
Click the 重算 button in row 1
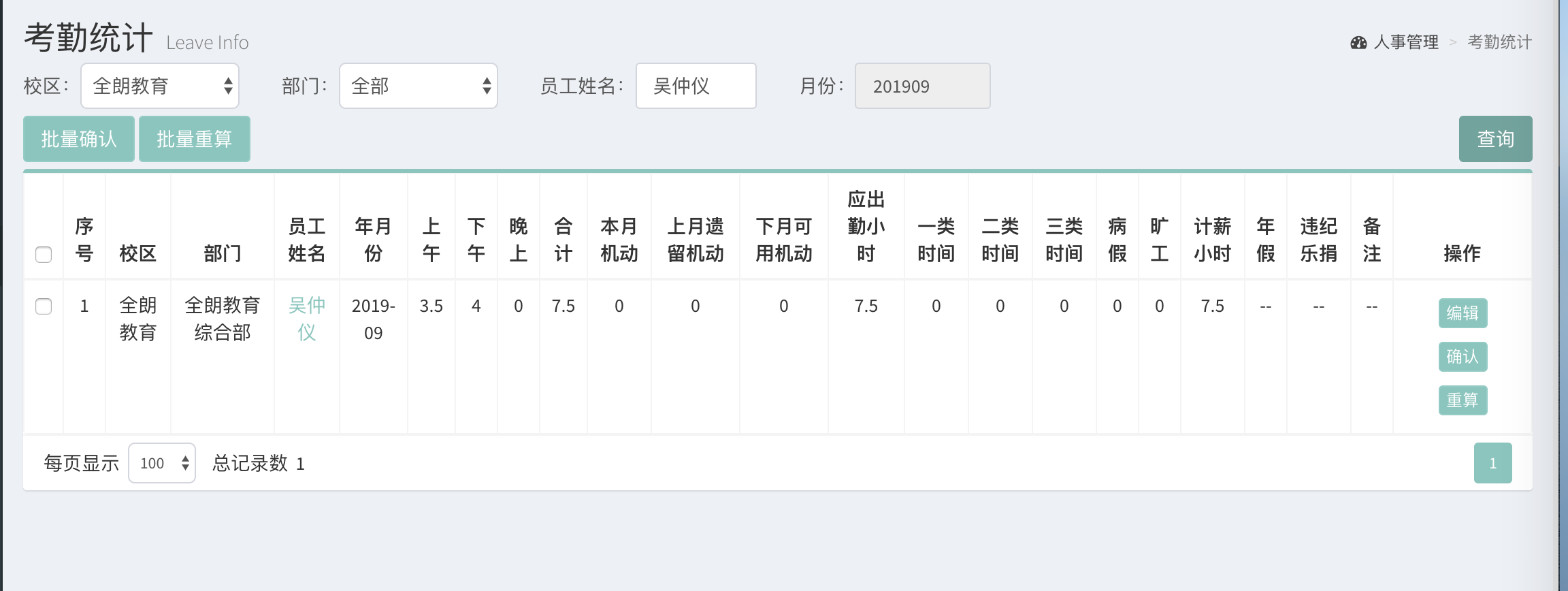[x=1463, y=400]
